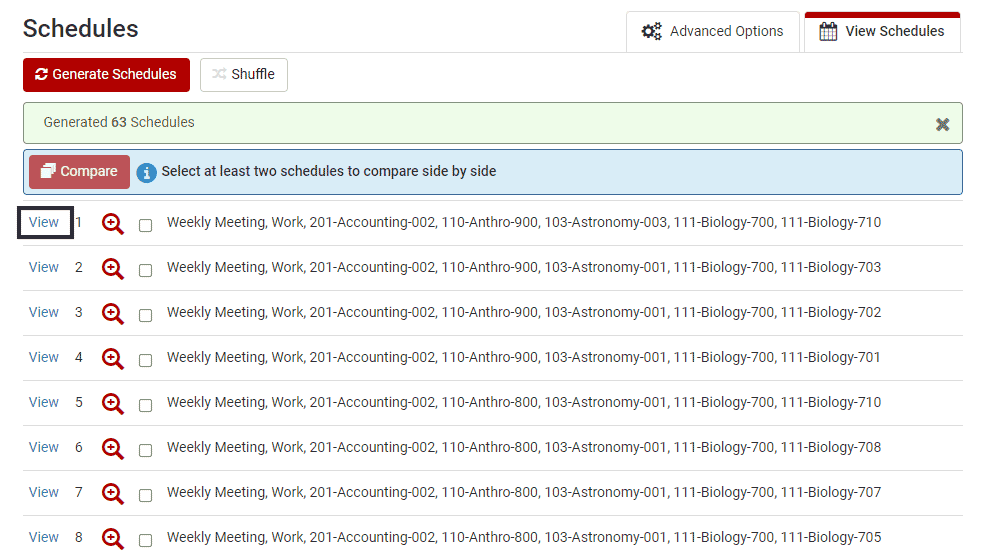Viewport: 1007px width, 559px height.
Task: Open the Advanced Options tab
Action: [712, 31]
